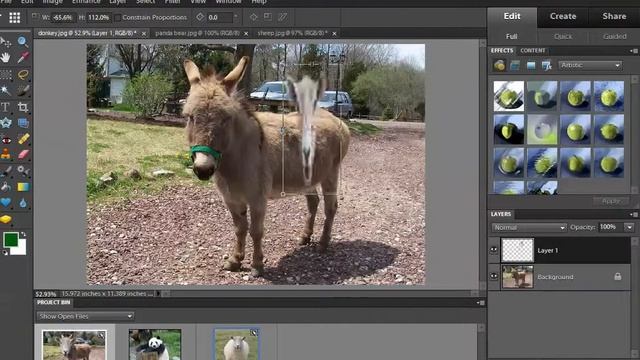Open the Project Bin options menu
This screenshot has width=640, height=360.
point(480,302)
